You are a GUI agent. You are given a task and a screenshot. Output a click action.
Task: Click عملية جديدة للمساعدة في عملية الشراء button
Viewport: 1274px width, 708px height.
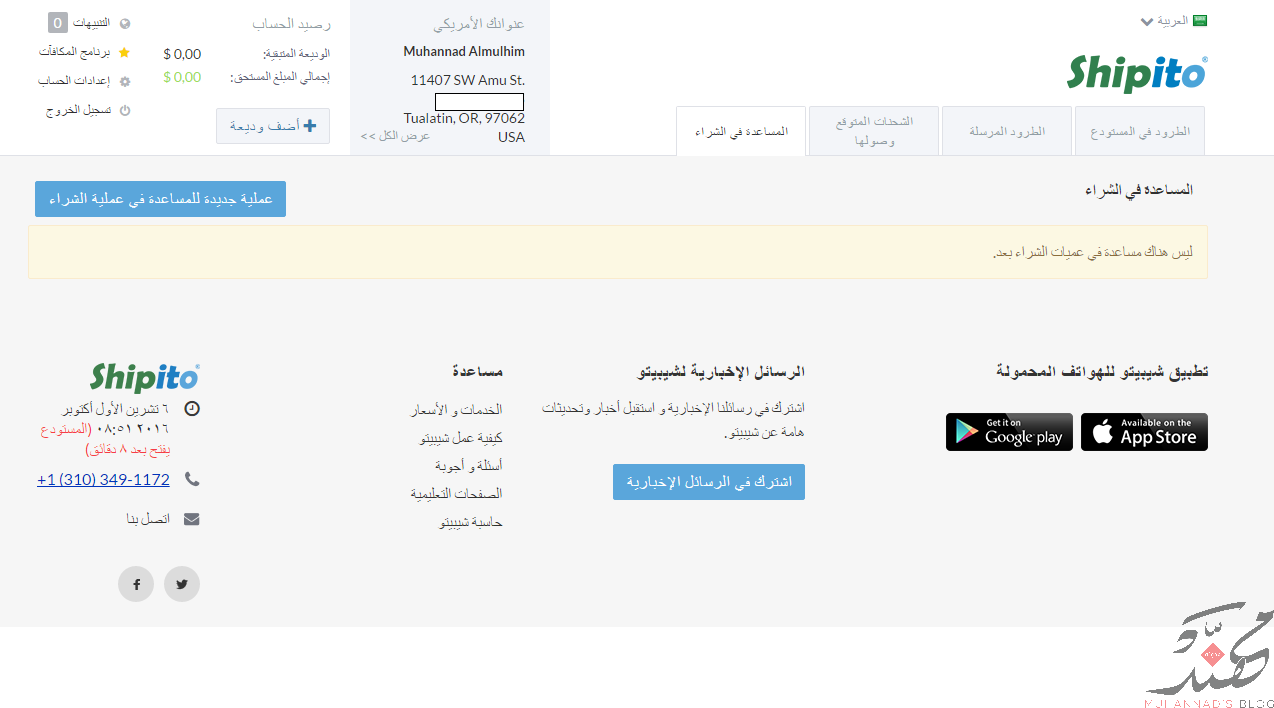click(x=160, y=199)
